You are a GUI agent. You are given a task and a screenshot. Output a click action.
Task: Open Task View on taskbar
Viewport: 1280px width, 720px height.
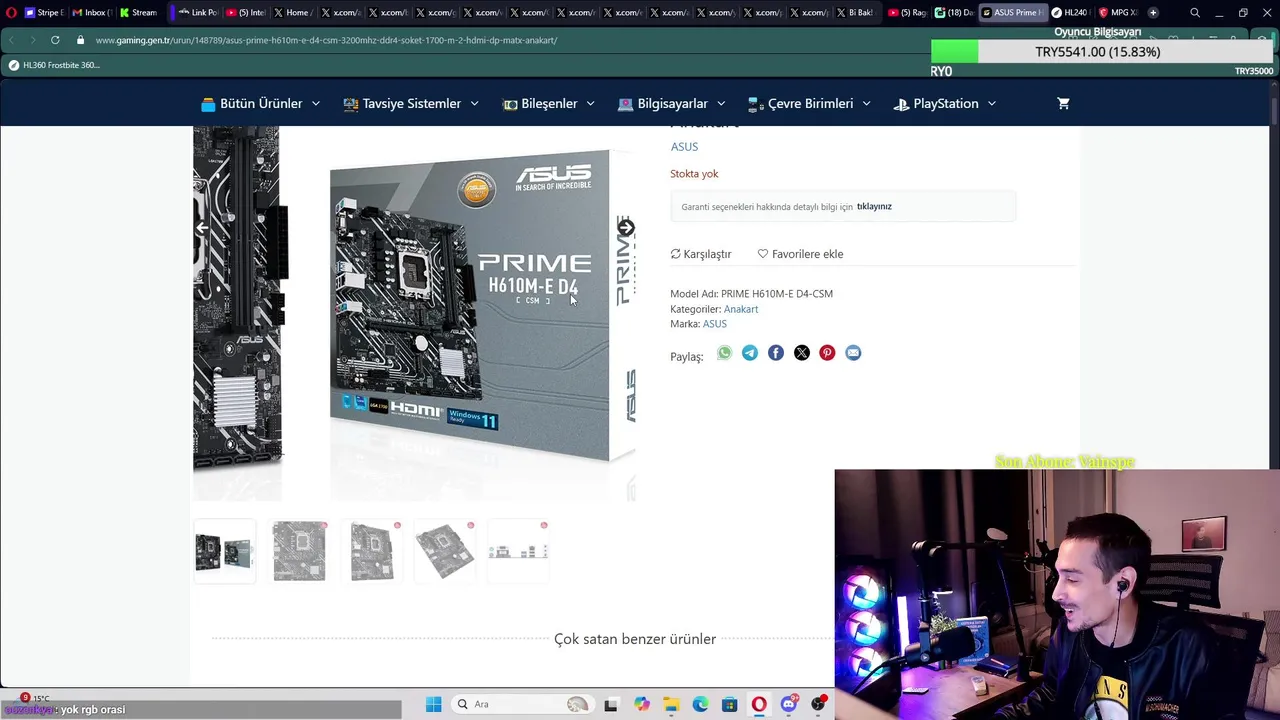(x=611, y=704)
